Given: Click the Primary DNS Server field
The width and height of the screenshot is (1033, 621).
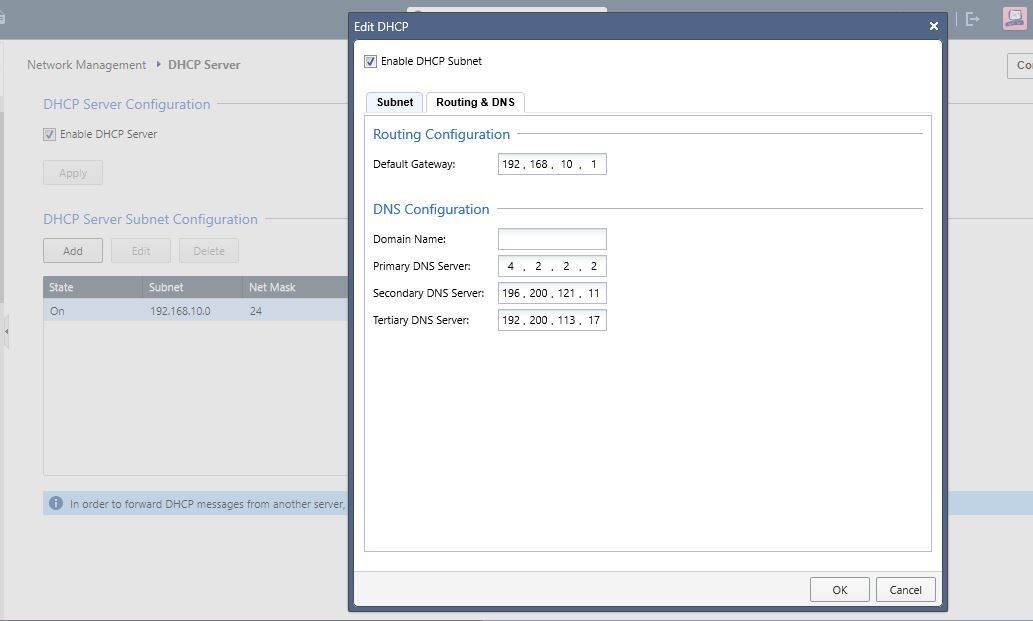Looking at the screenshot, I should [x=552, y=266].
